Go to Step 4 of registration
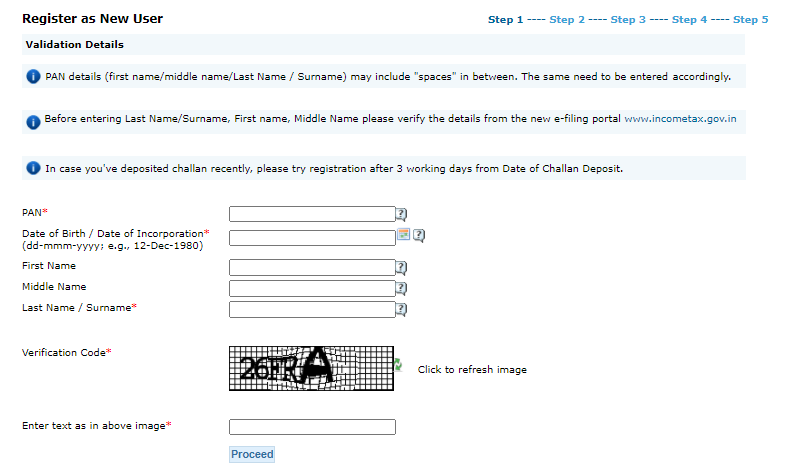786x472 pixels. (x=690, y=20)
